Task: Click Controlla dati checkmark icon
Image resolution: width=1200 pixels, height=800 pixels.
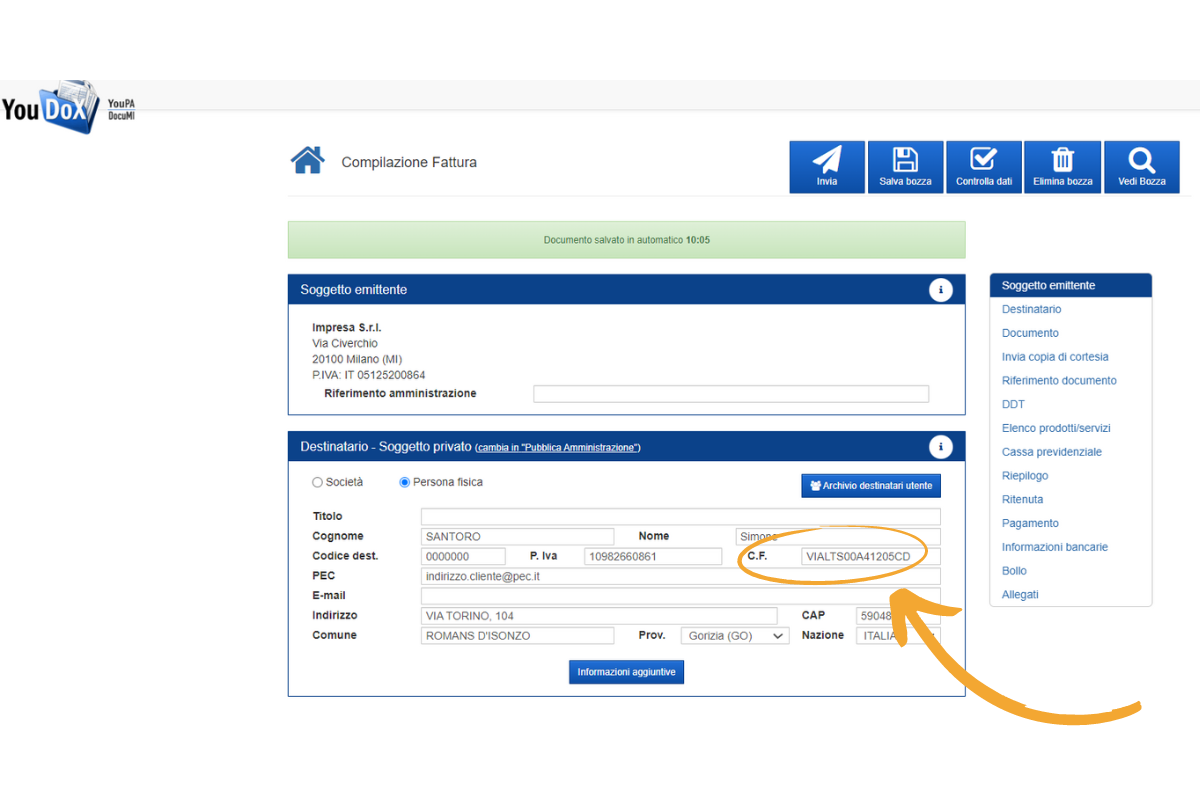Action: click(984, 161)
